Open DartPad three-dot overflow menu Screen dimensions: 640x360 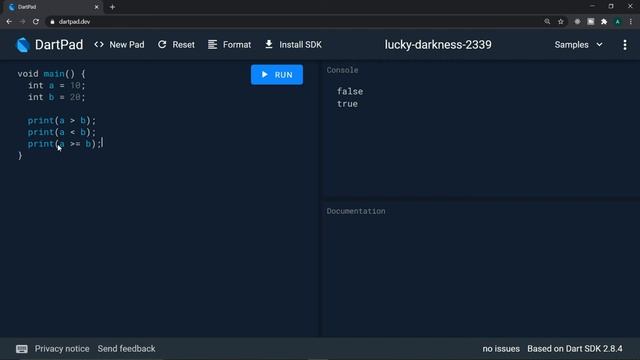(625, 45)
